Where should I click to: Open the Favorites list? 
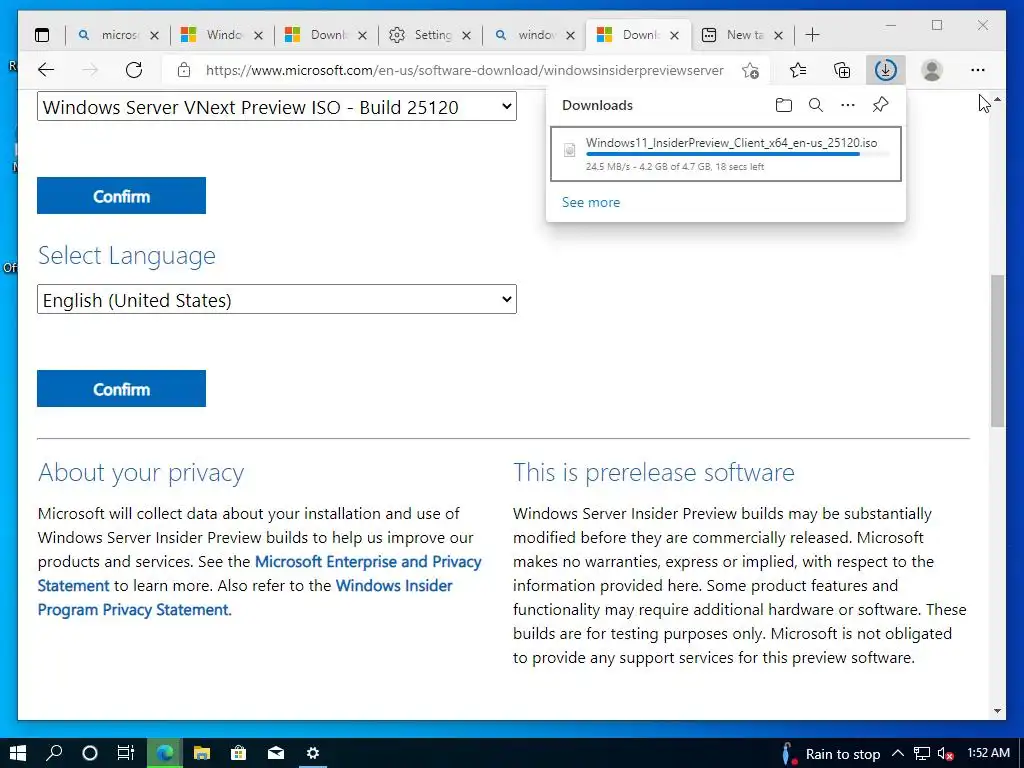[x=797, y=70]
